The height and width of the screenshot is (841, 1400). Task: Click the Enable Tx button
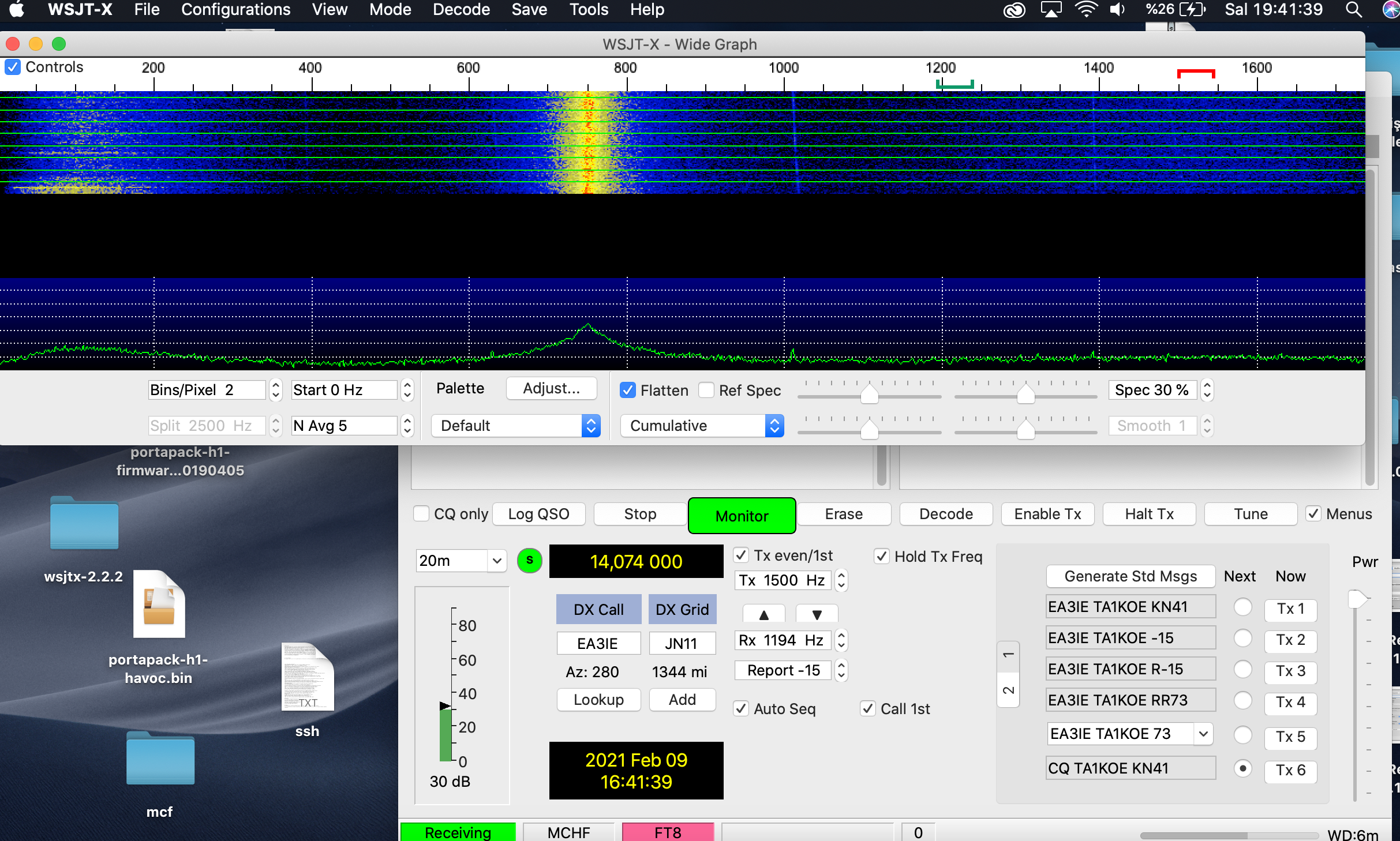[1047, 514]
